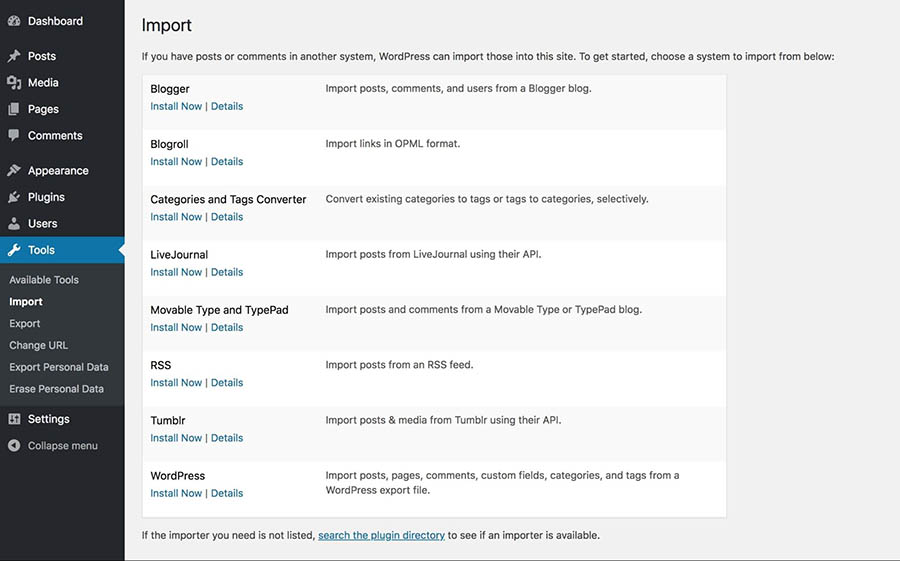Click the Settings sliders icon

coord(14,419)
